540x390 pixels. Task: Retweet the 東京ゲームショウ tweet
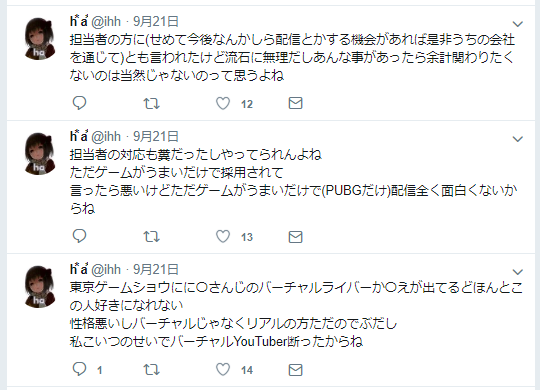coord(152,370)
